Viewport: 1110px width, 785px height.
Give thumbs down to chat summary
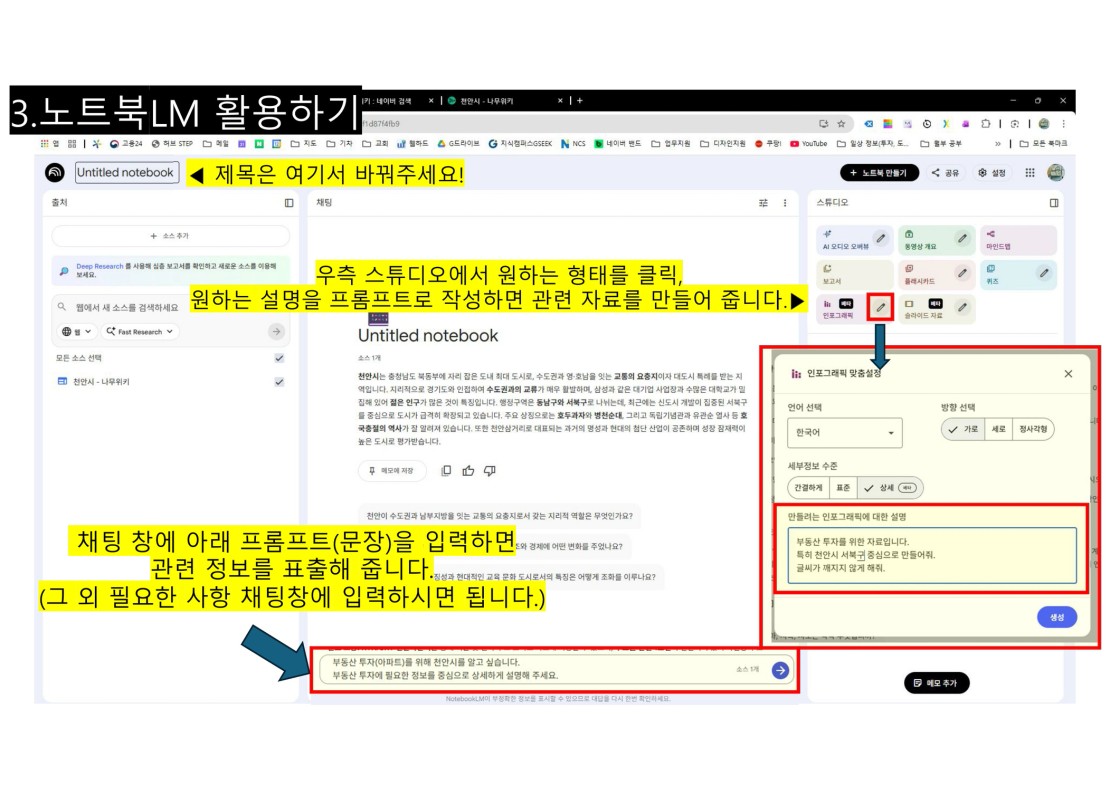pyautogui.click(x=489, y=471)
